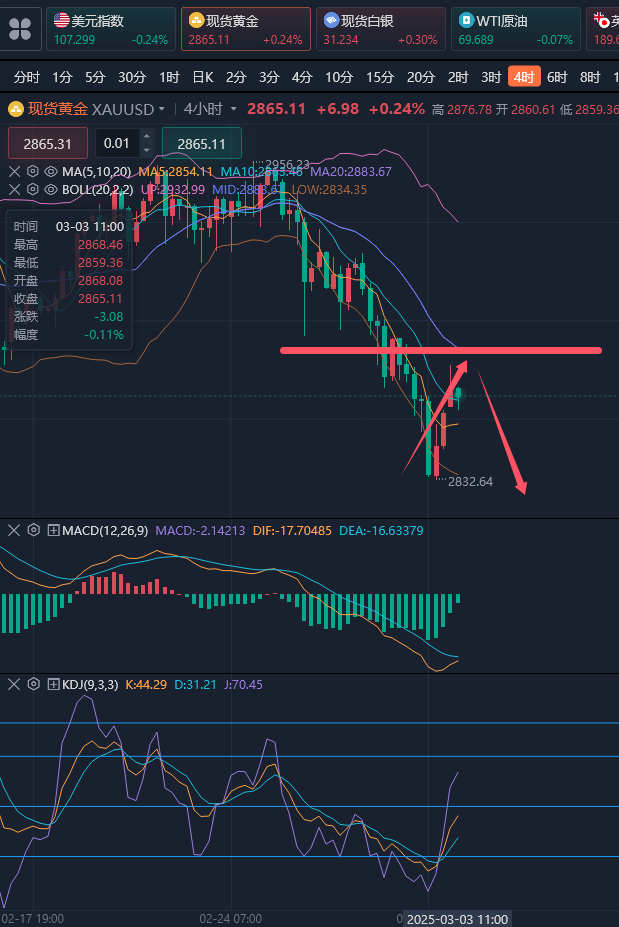Viewport: 619px width, 927px height.
Task: Select the active 4时 timeframe tab
Action: tap(524, 77)
